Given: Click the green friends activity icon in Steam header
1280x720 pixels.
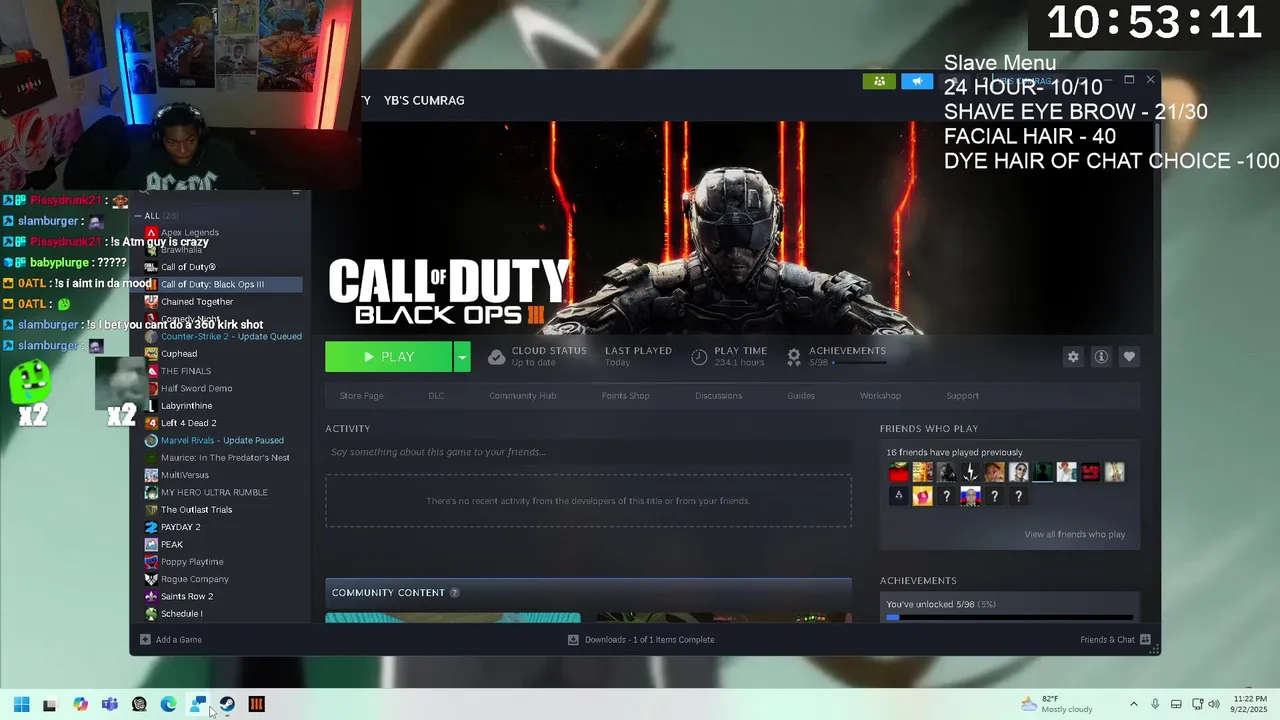Looking at the screenshot, I should coord(879,81).
